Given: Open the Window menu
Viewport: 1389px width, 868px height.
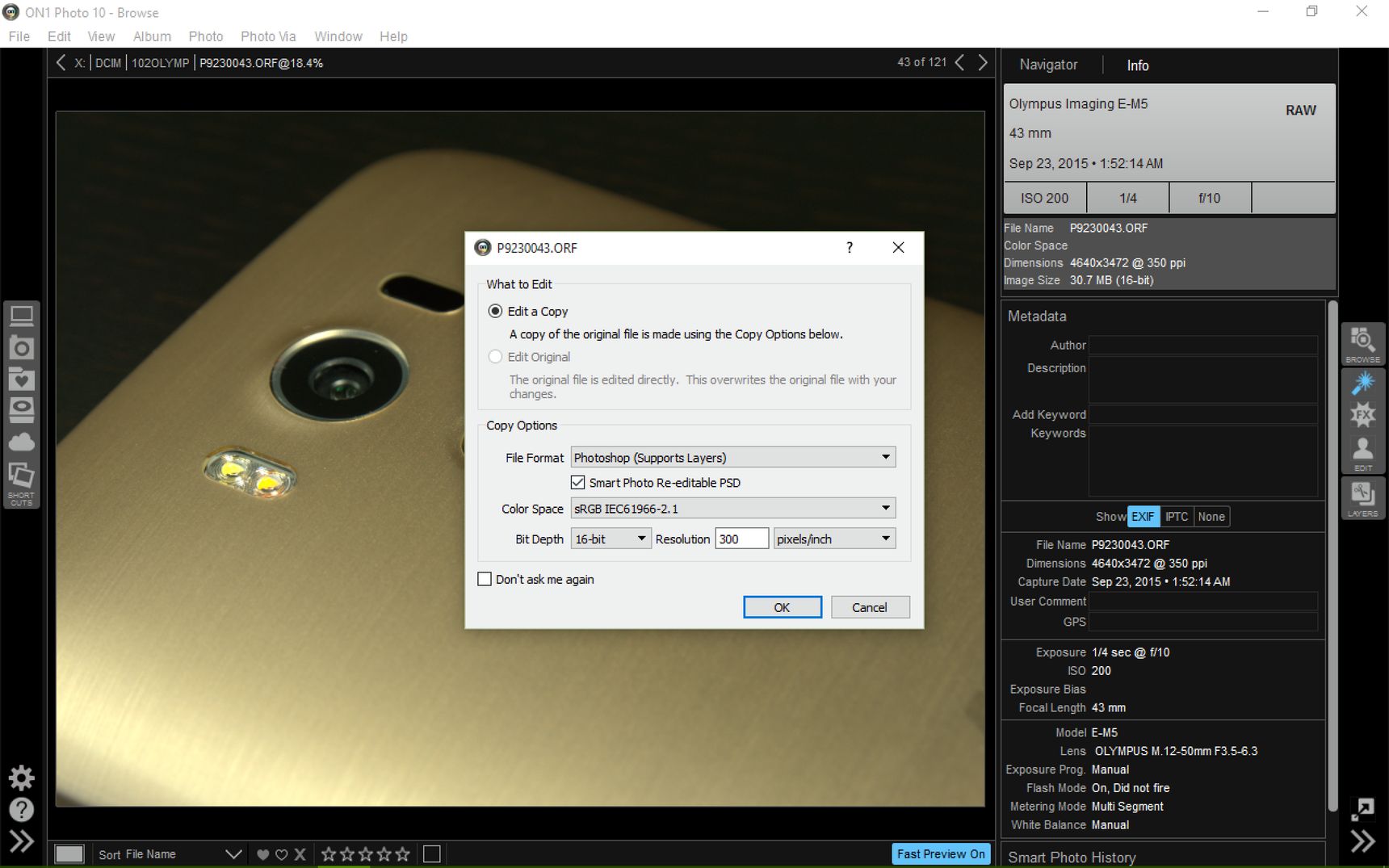Looking at the screenshot, I should tap(338, 36).
